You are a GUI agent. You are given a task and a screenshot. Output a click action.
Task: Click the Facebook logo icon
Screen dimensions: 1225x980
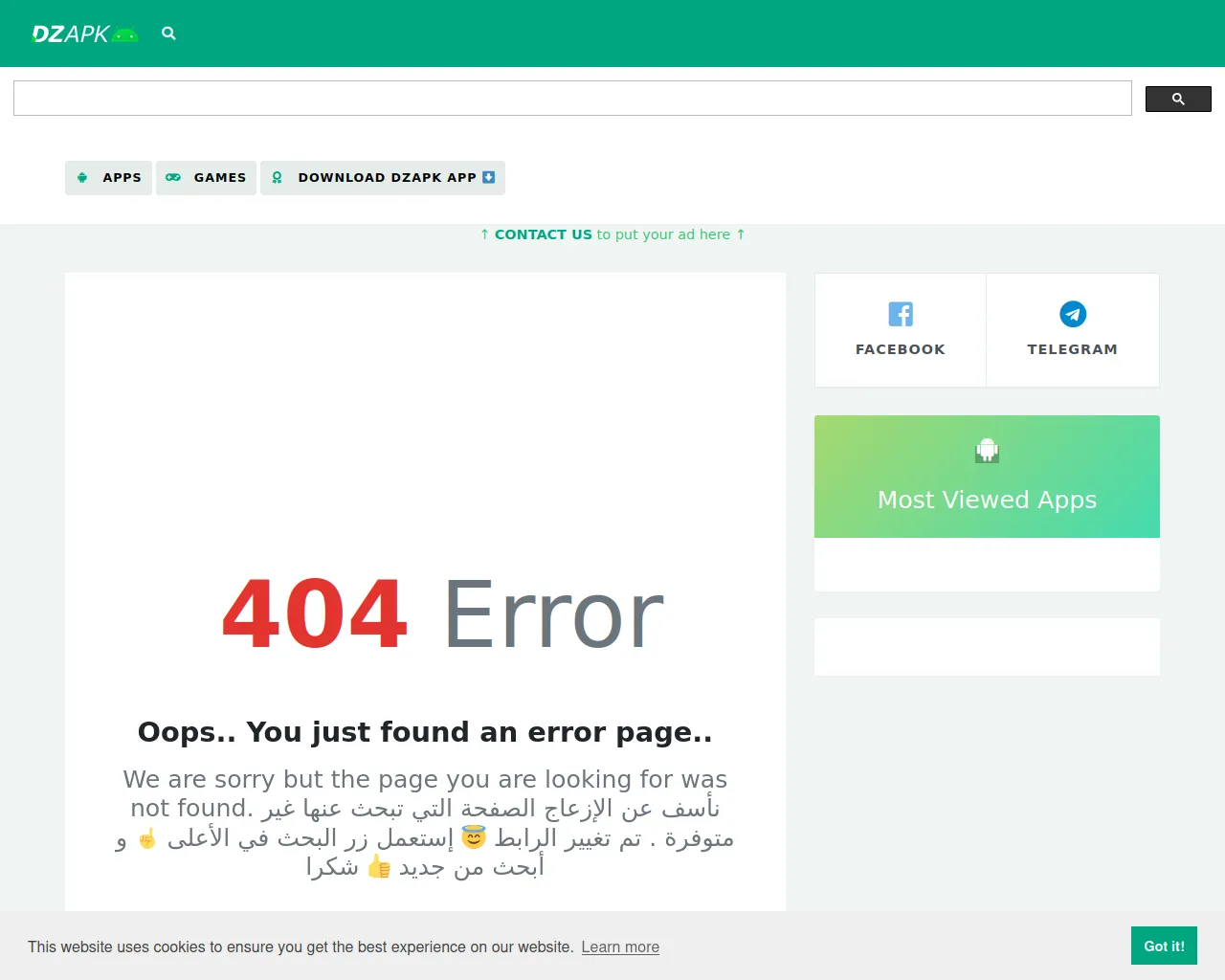click(x=901, y=314)
